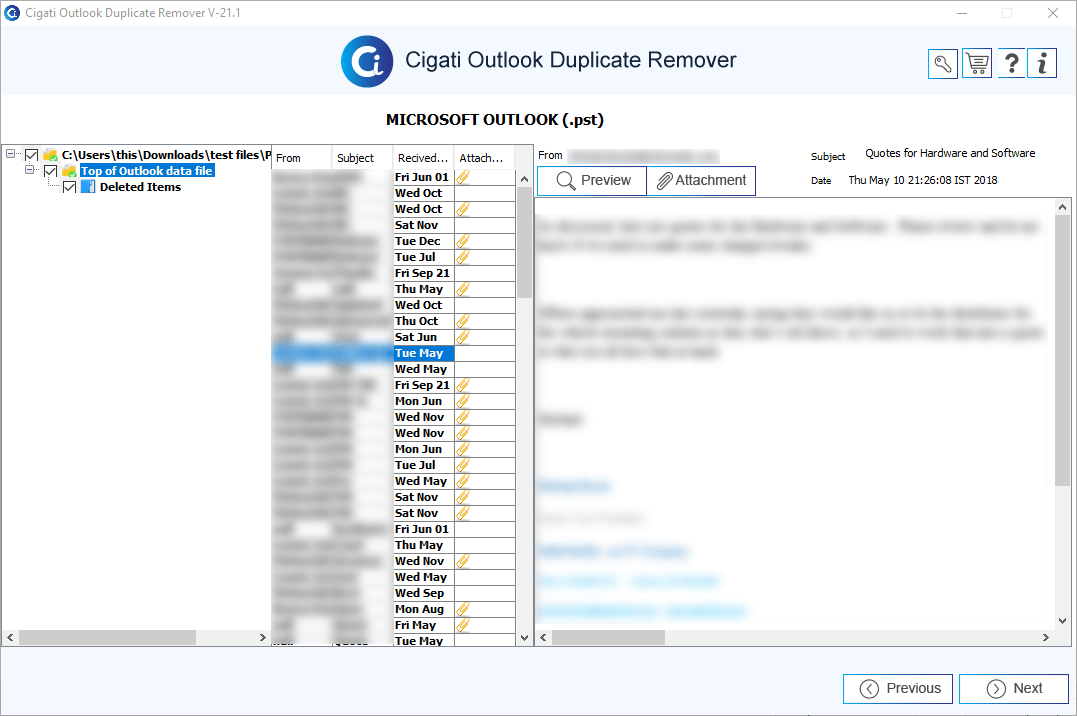Collapse the root PST file node
This screenshot has height=716, width=1077.
click(10, 154)
